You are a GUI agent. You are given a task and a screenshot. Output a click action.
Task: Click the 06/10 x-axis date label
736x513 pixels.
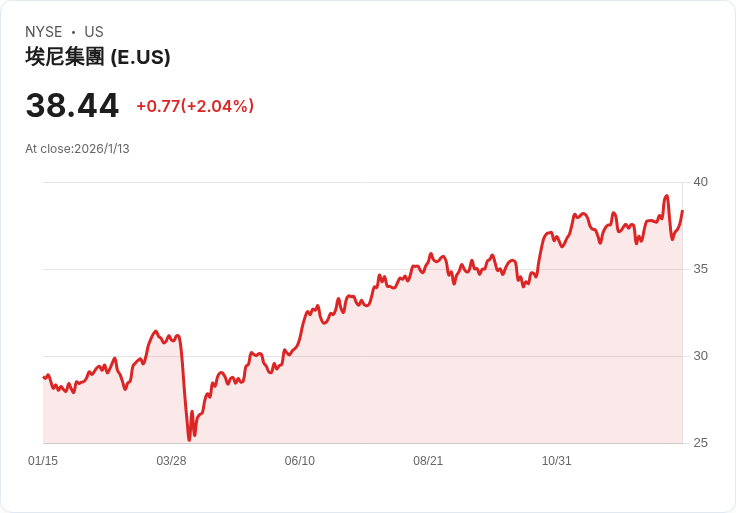click(x=299, y=461)
